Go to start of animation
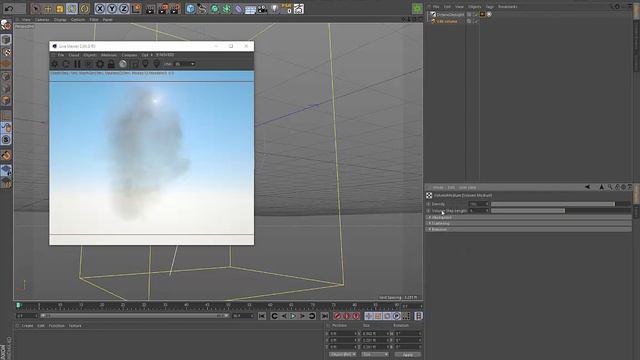The width and height of the screenshot is (640, 360). pos(262,316)
